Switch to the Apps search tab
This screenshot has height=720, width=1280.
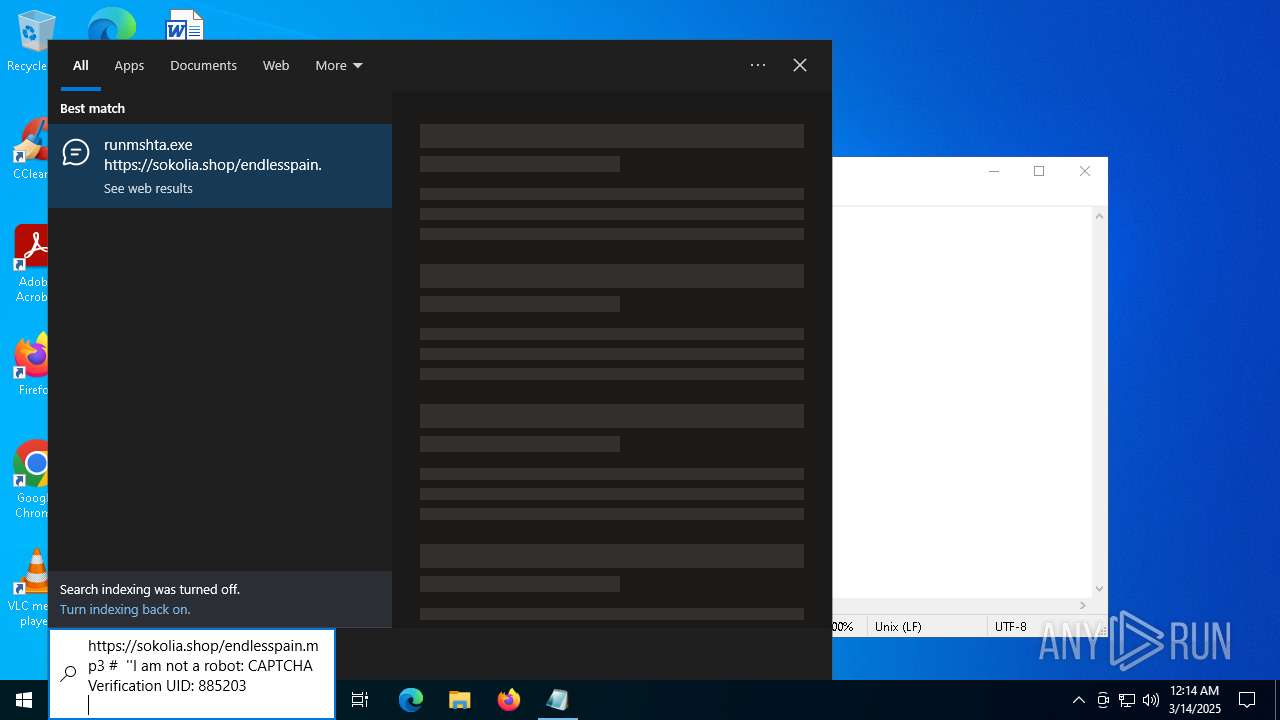pyautogui.click(x=129, y=65)
